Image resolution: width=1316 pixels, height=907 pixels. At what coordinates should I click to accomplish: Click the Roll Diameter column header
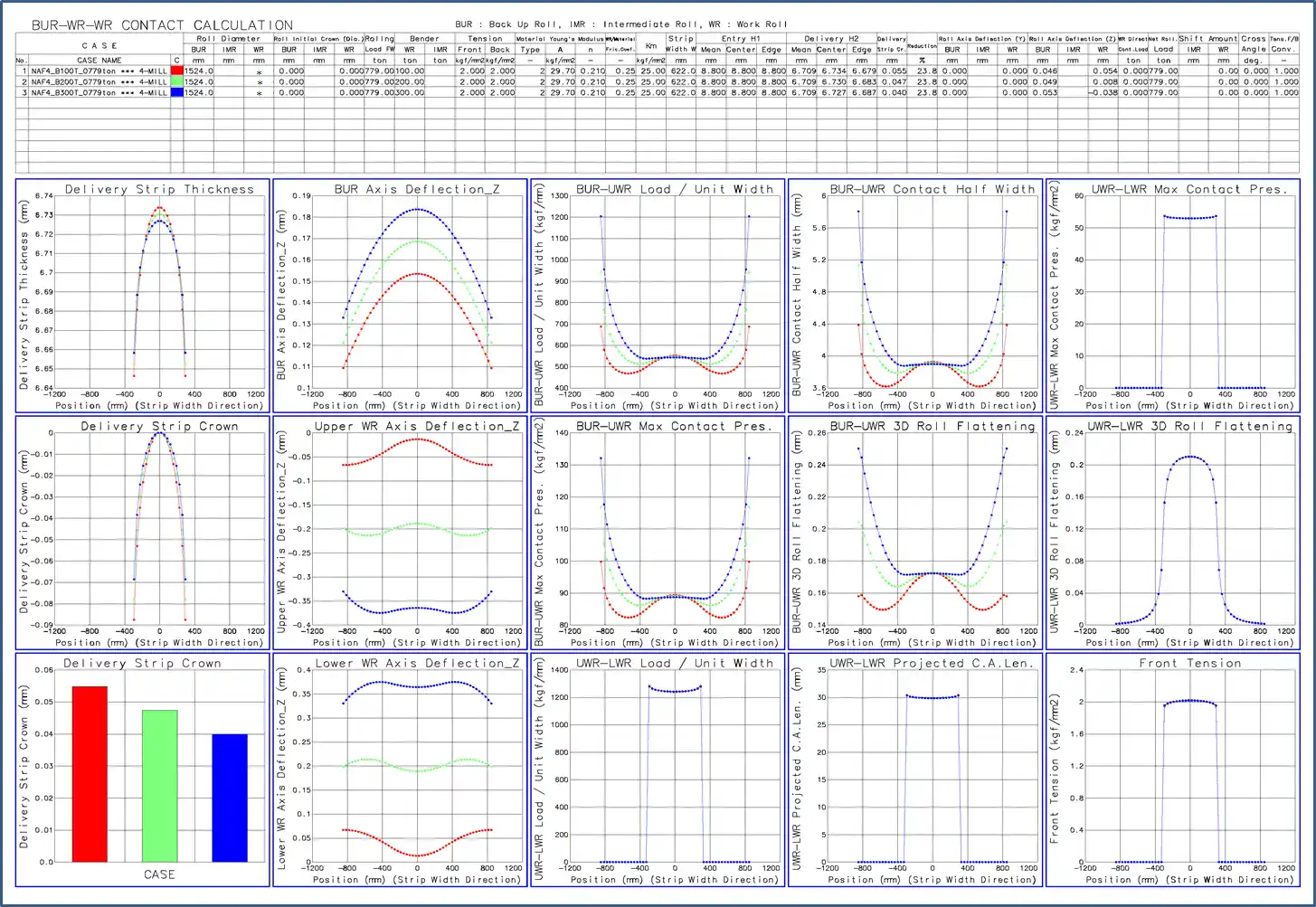click(228, 39)
